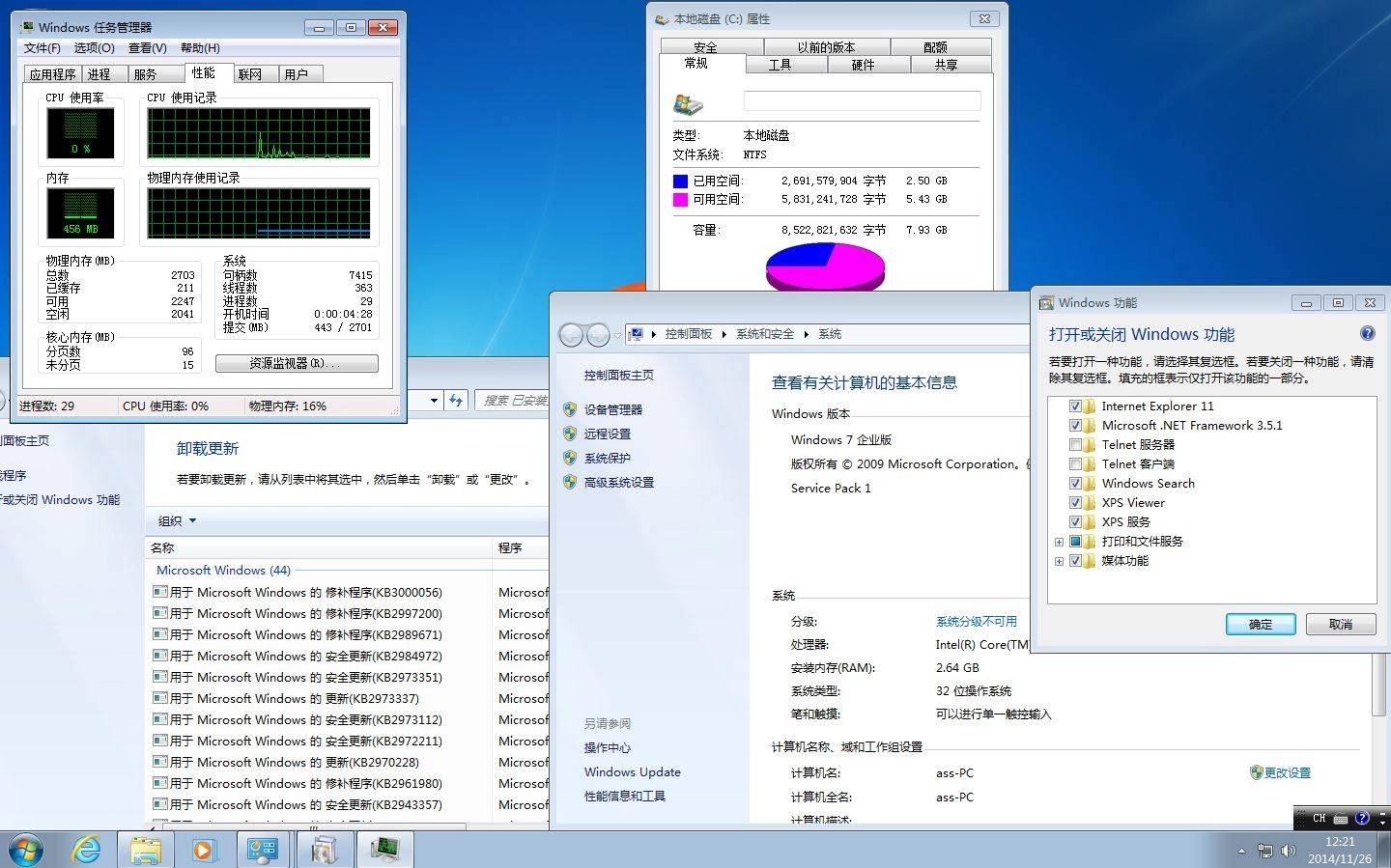
Task: Click update icon for KB2984972 row
Action: (160, 656)
